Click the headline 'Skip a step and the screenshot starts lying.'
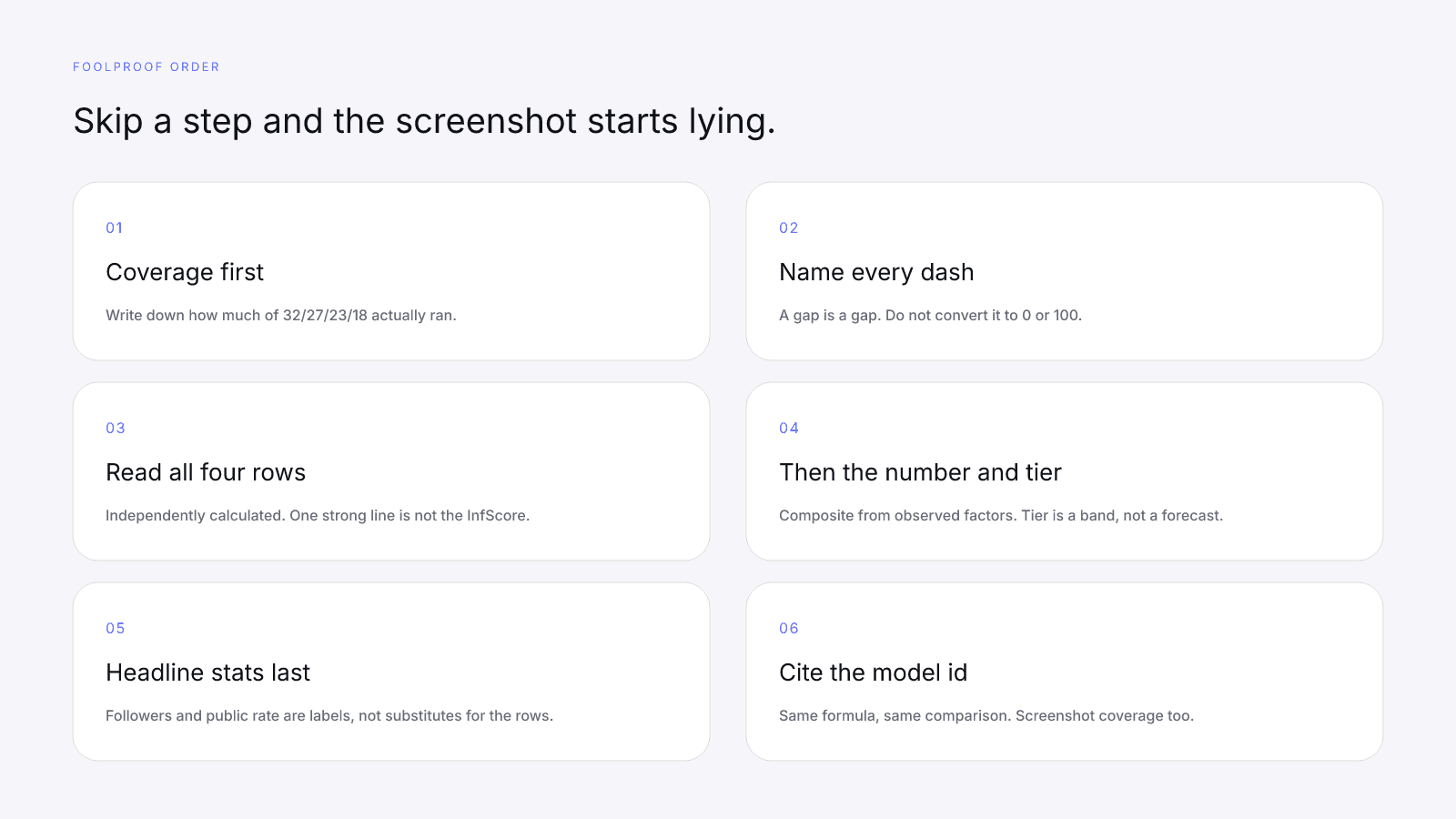The image size is (1456, 819). pos(424,121)
